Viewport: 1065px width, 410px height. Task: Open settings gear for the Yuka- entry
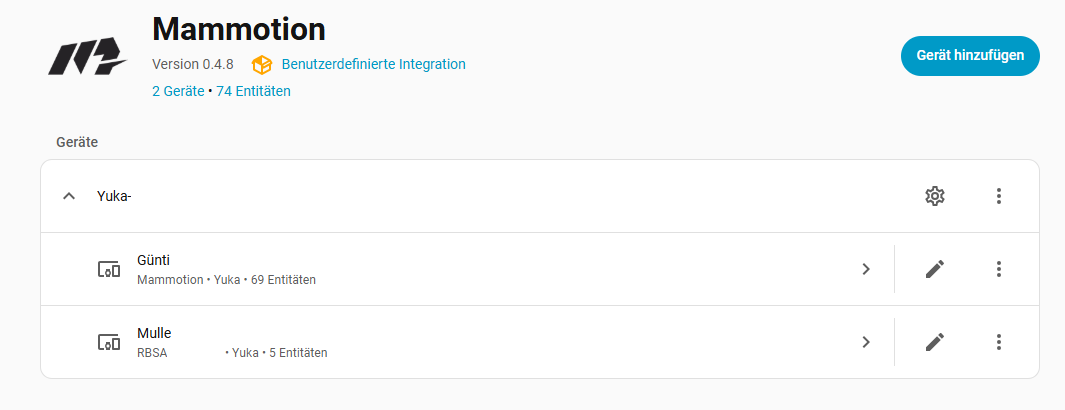pos(935,196)
